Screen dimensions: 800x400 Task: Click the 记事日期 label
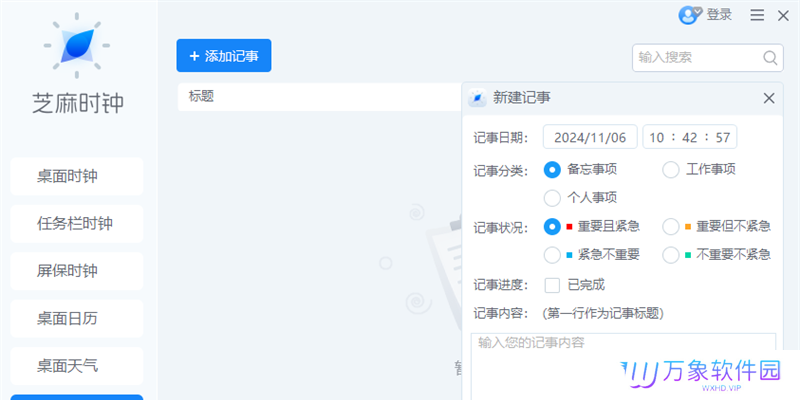click(x=501, y=138)
